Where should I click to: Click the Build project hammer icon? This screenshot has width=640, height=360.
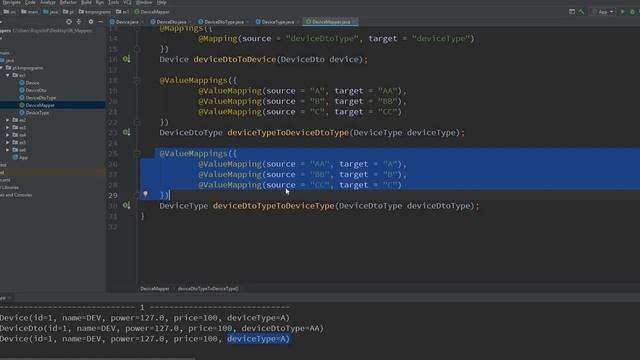pyautogui.click(x=581, y=12)
